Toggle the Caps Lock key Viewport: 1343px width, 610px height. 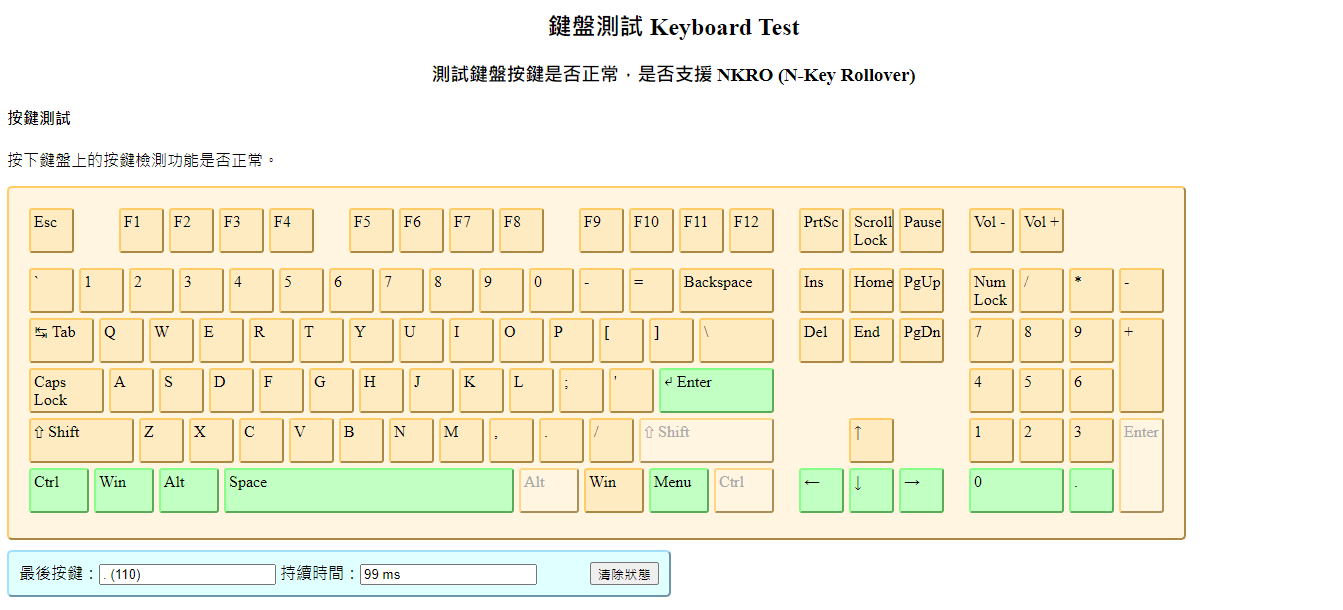click(x=66, y=390)
